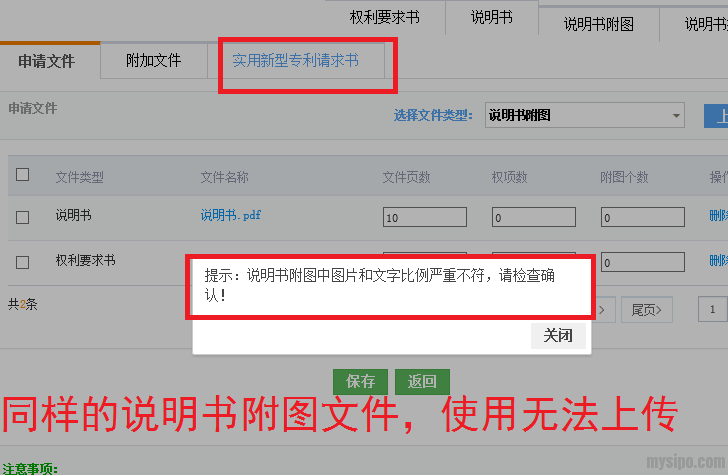Open 实用新型专利请求书 tab

[x=296, y=60]
